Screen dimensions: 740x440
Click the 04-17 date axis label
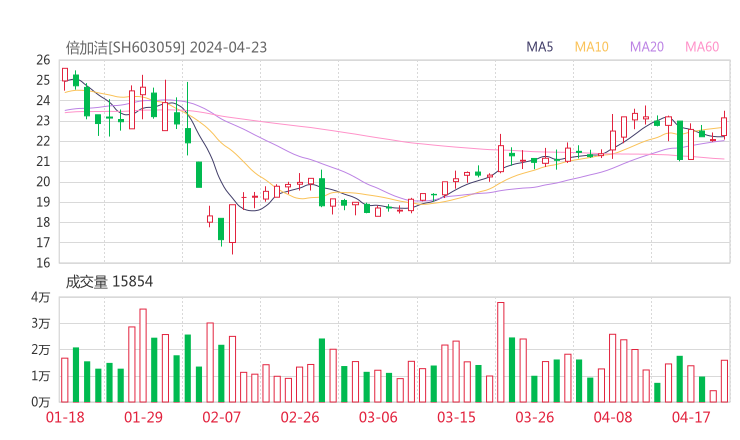691,417
